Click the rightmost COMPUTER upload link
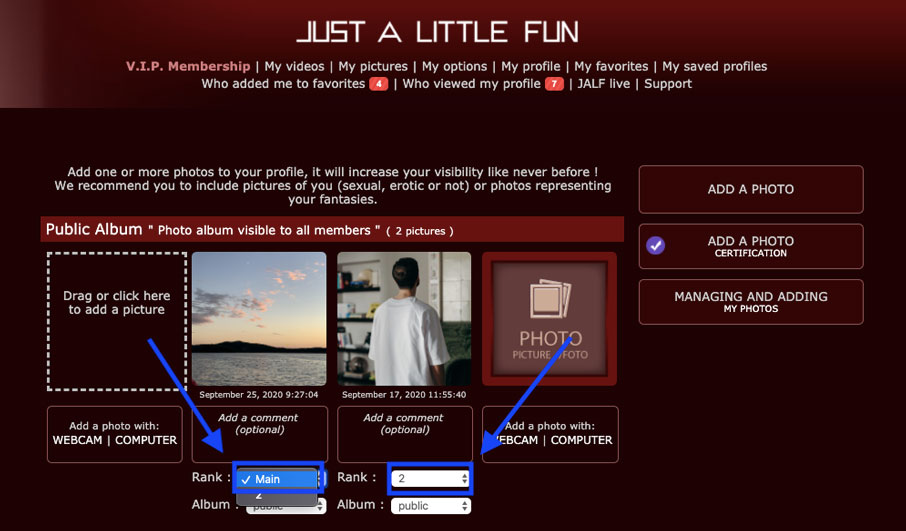The height and width of the screenshot is (531, 906). pos(581,440)
